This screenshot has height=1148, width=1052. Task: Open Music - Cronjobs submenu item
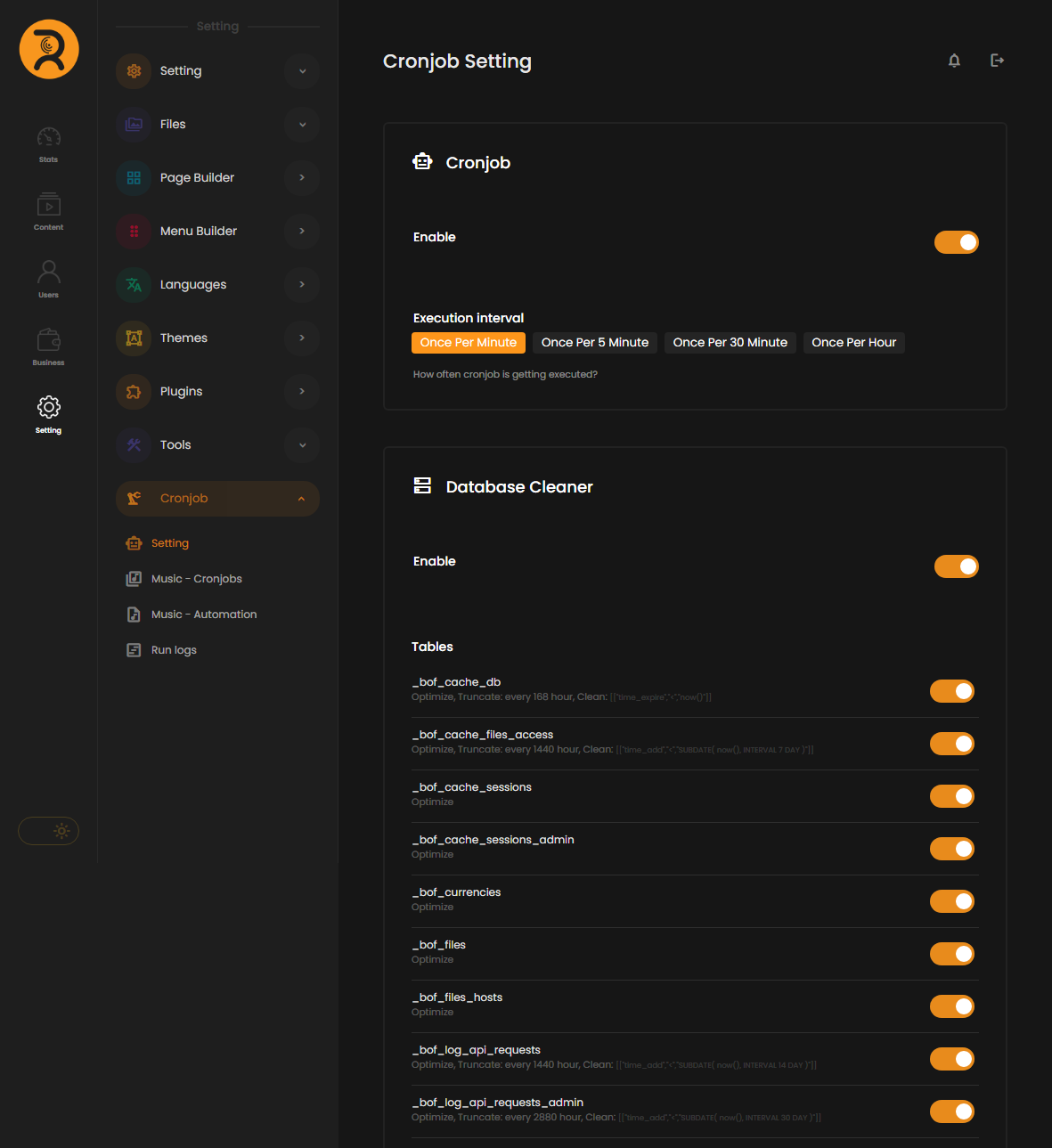tap(196, 579)
